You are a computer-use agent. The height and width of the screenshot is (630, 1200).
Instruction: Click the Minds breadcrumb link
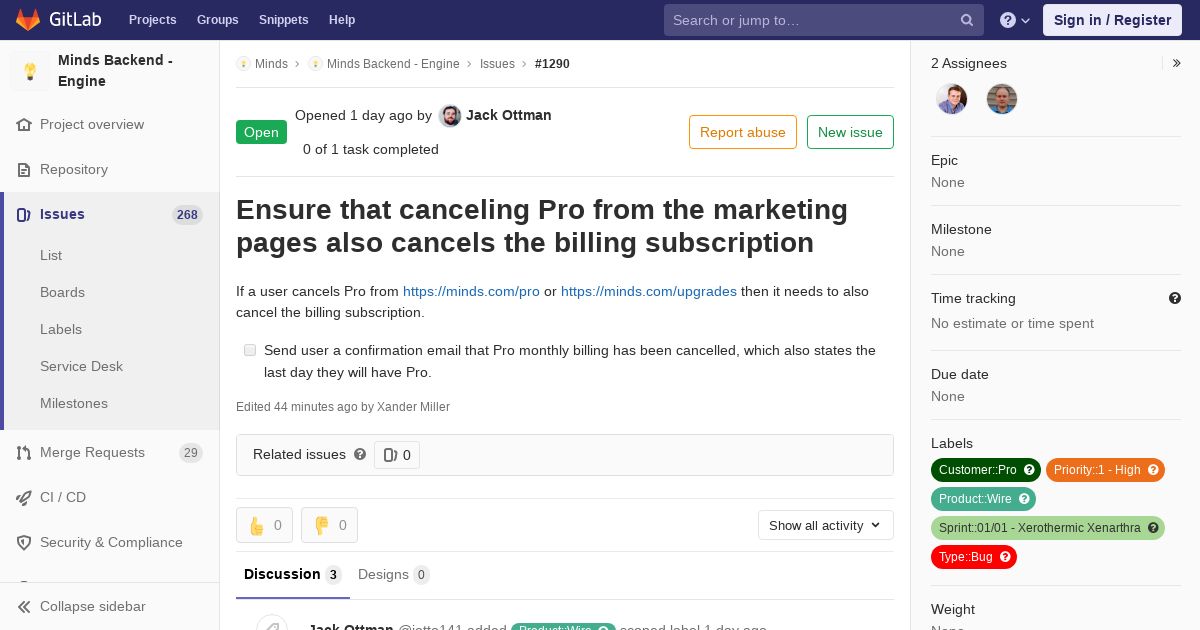click(271, 64)
